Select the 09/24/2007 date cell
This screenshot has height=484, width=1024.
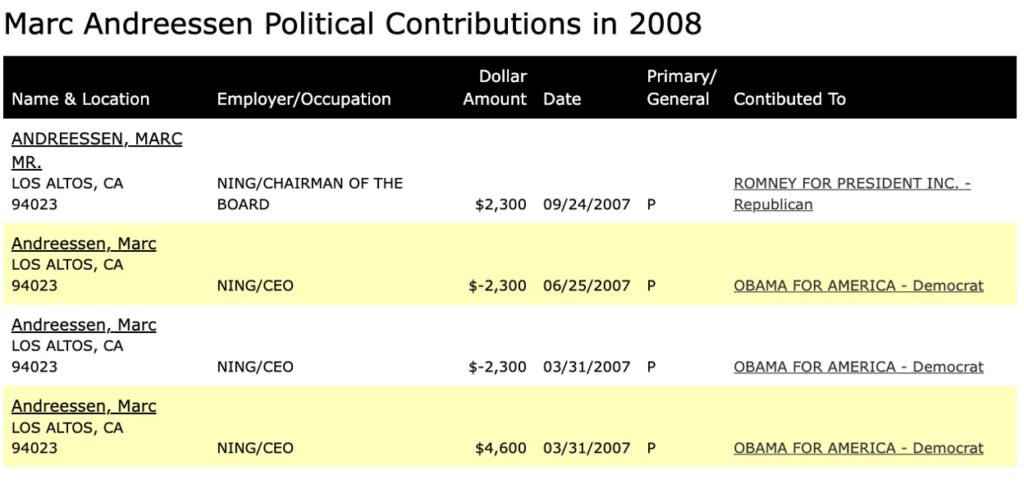point(587,205)
